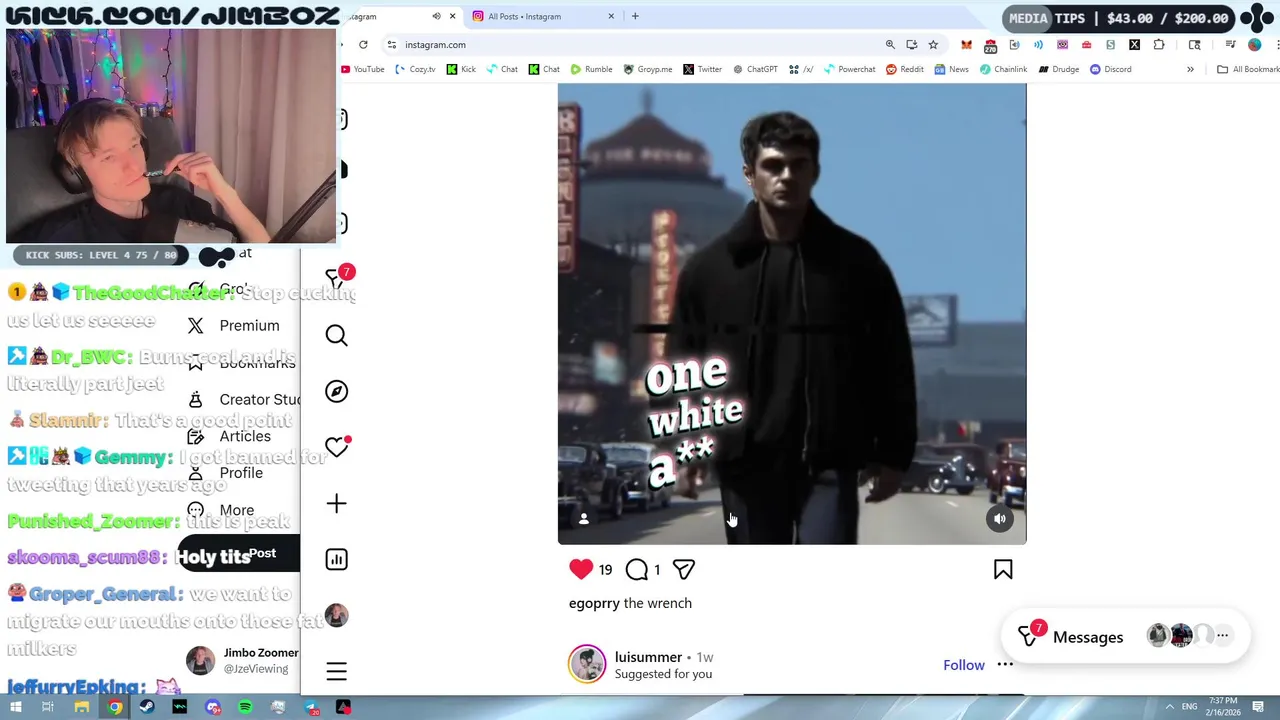This screenshot has height=720, width=1280.
Task: View site information icon in address bar
Action: [x=393, y=44]
